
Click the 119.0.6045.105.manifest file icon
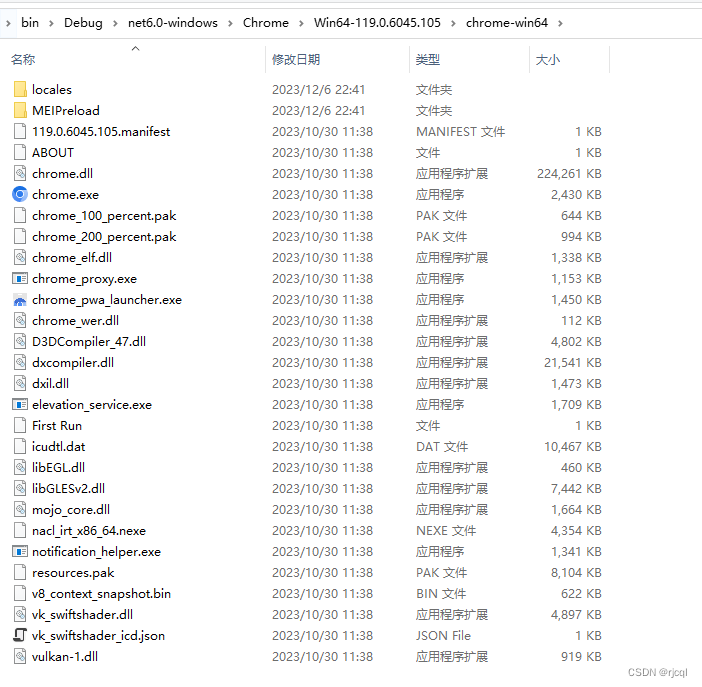pos(20,132)
